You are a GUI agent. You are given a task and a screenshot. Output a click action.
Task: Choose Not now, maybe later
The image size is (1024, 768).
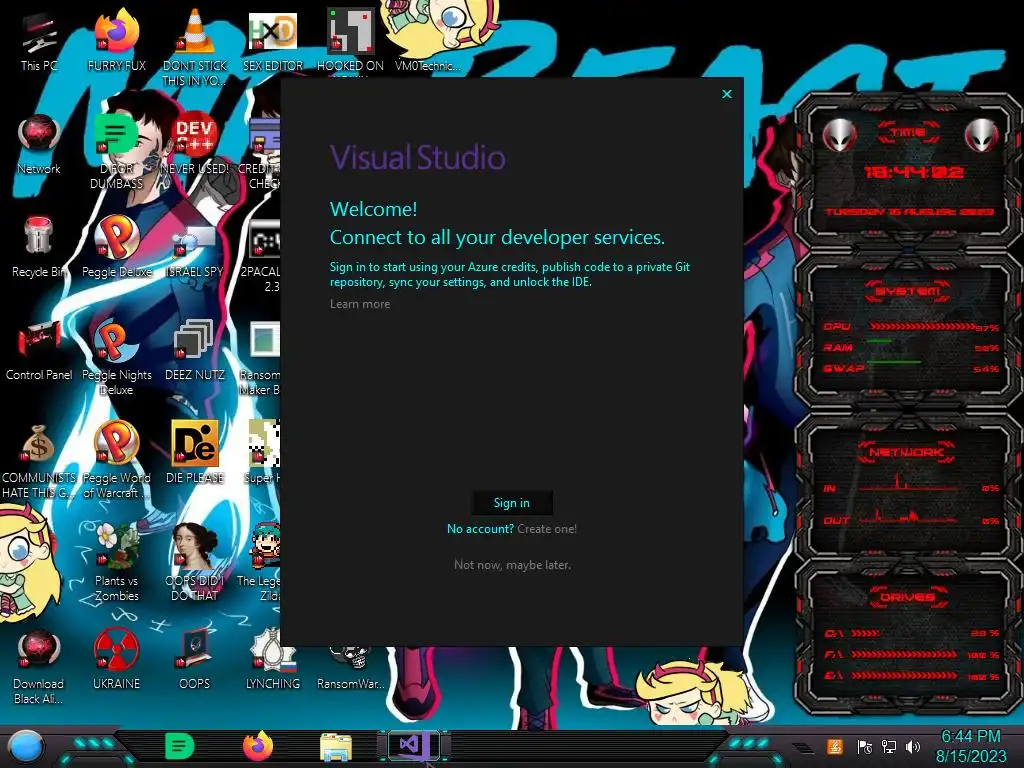pos(512,565)
